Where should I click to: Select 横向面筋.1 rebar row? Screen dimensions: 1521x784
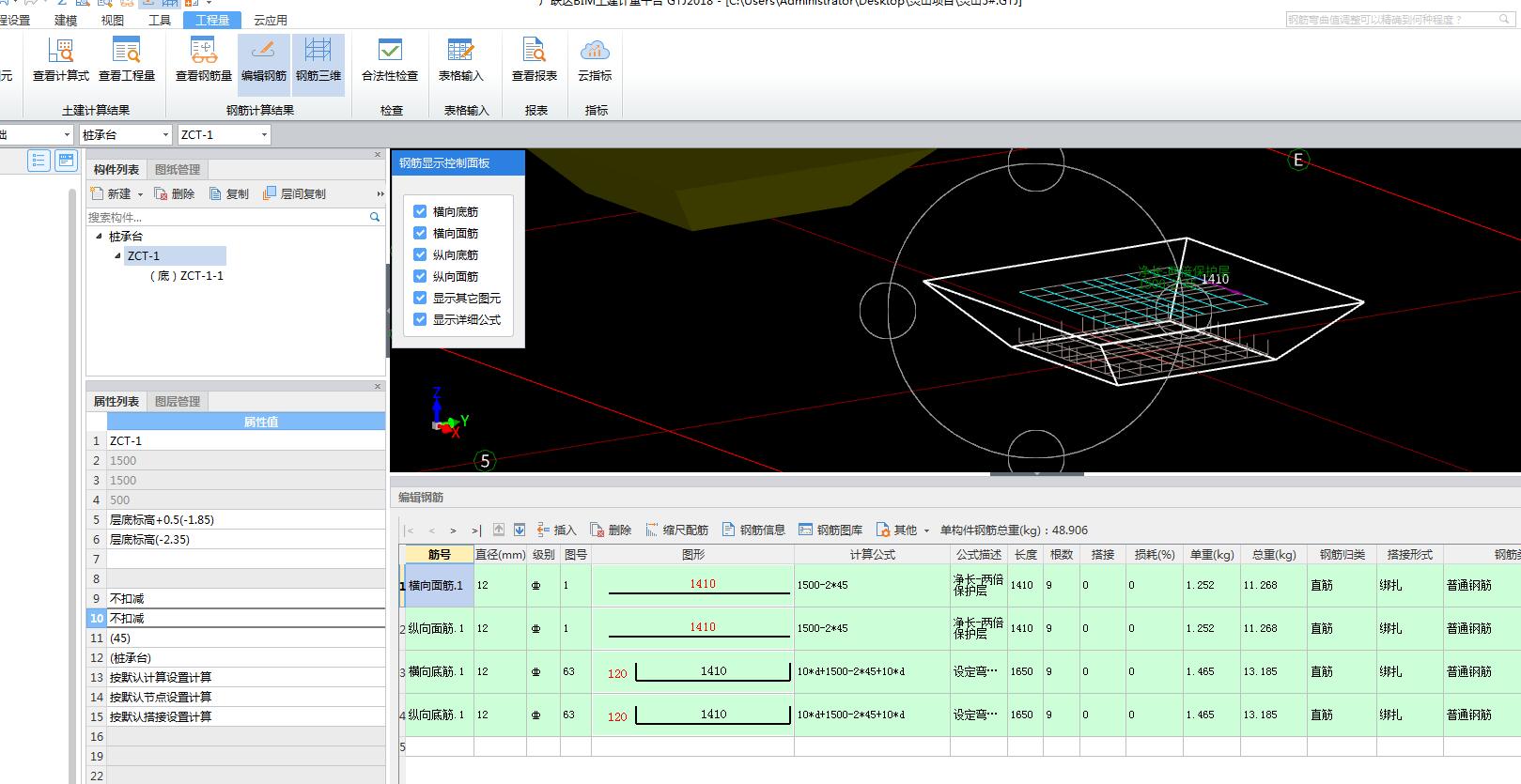coord(440,586)
